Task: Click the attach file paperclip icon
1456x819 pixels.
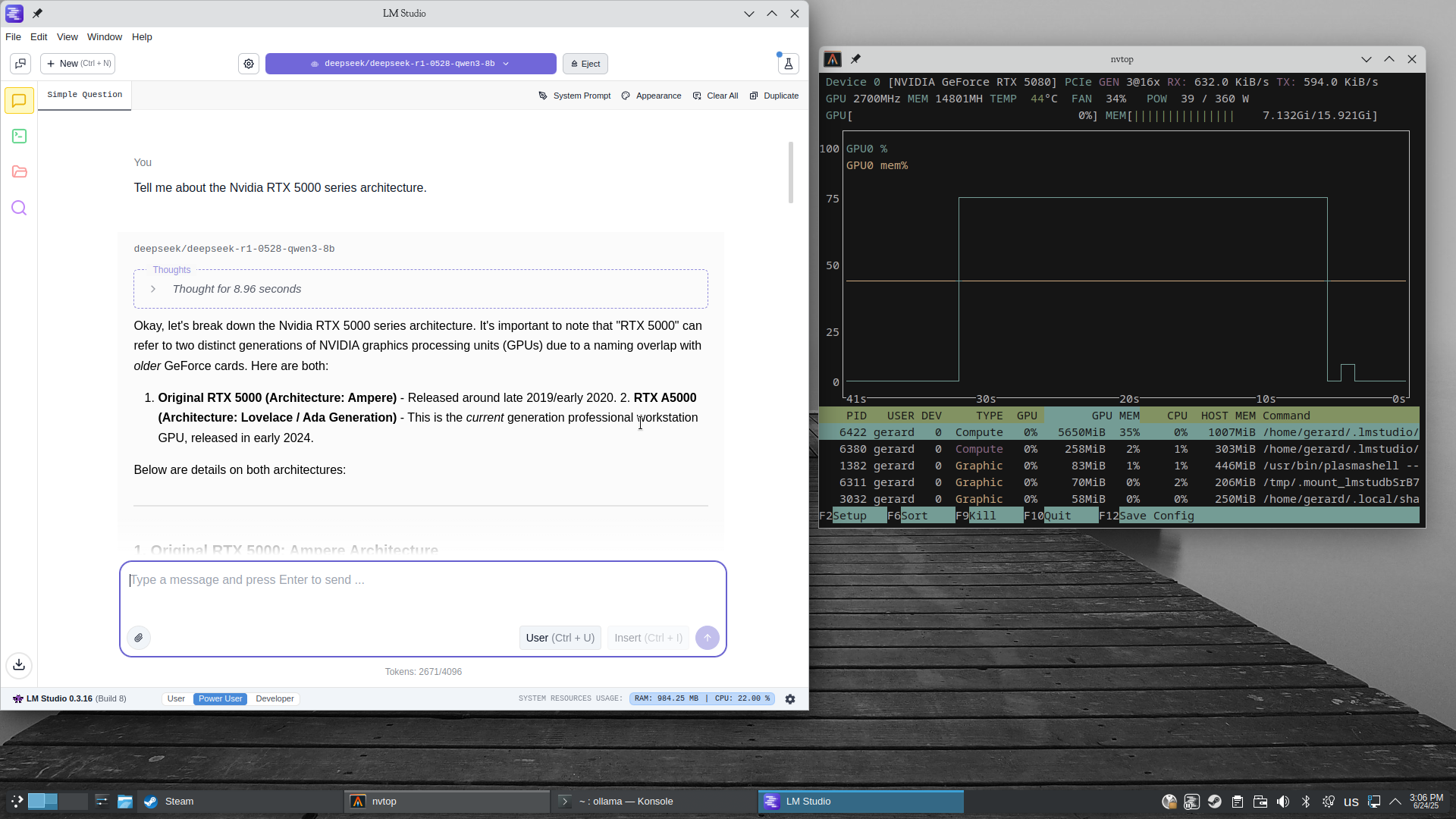Action: point(139,638)
